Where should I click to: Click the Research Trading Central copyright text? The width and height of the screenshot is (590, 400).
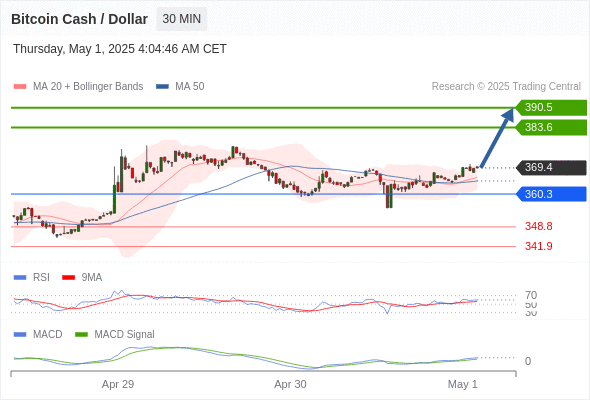pos(506,87)
